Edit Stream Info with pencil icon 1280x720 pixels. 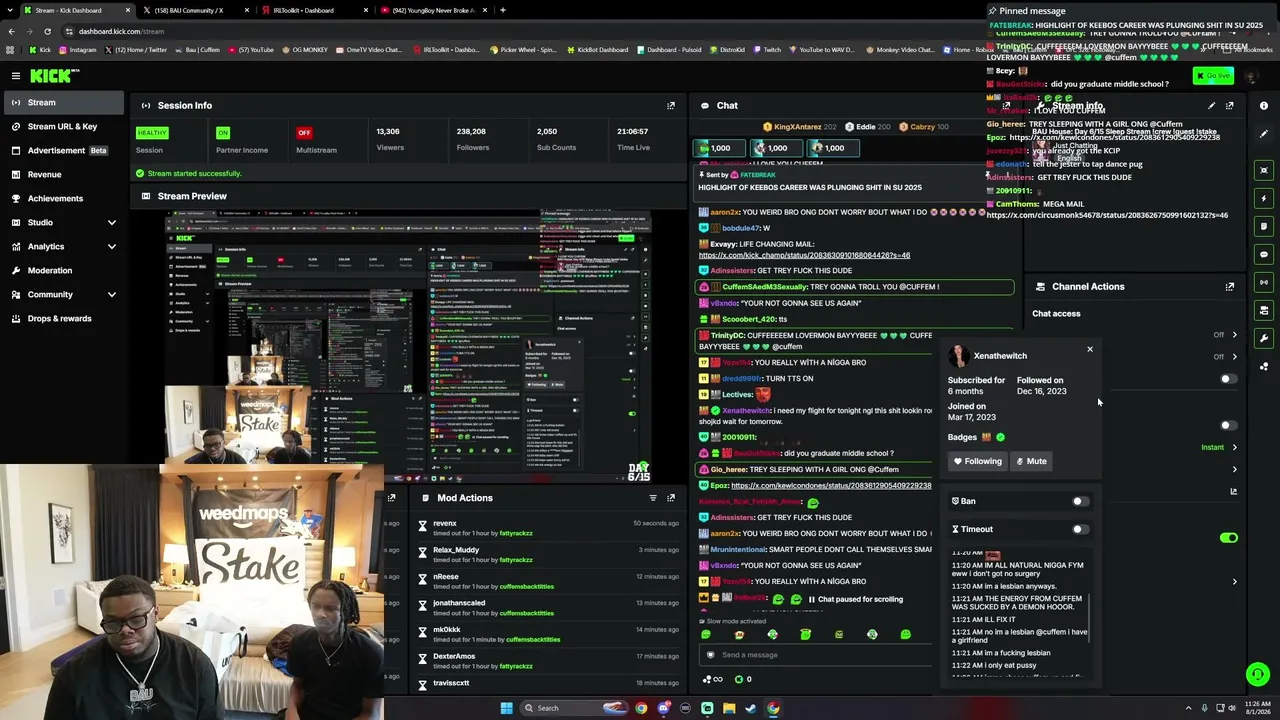[x=1212, y=105]
